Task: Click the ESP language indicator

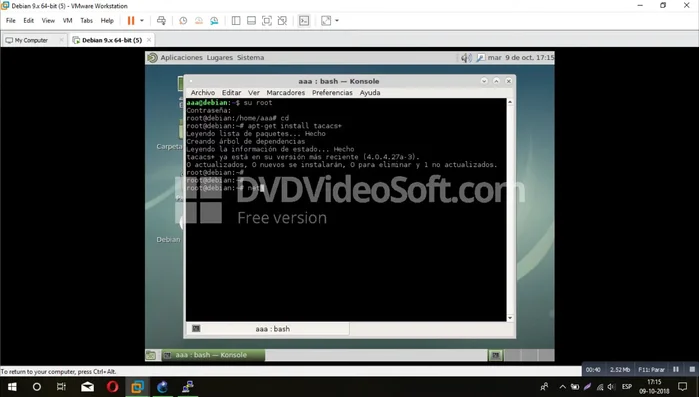Action: tap(627, 387)
